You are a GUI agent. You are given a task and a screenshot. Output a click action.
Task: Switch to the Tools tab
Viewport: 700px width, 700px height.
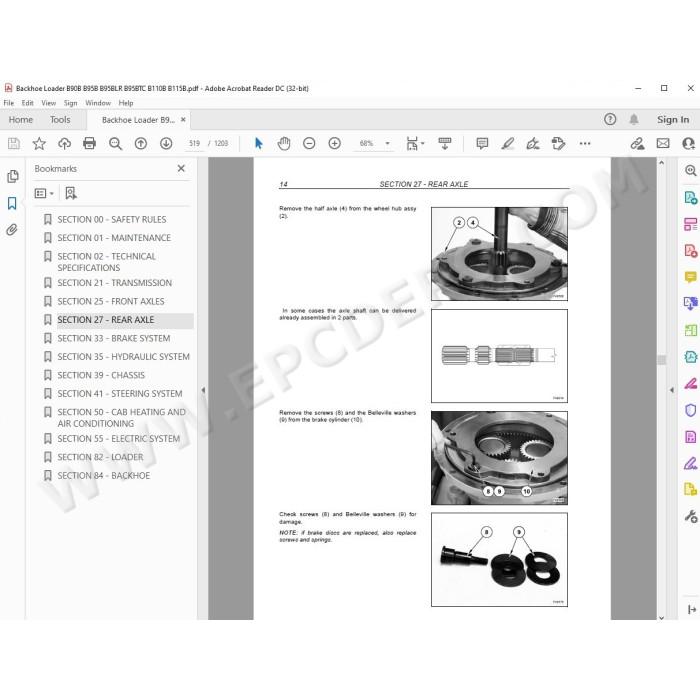60,120
